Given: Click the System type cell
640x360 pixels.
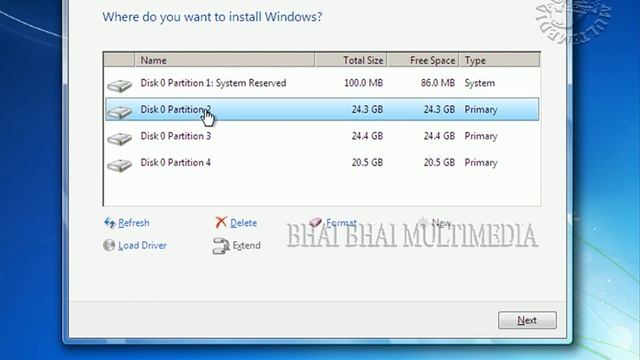Looking at the screenshot, I should 480,83.
